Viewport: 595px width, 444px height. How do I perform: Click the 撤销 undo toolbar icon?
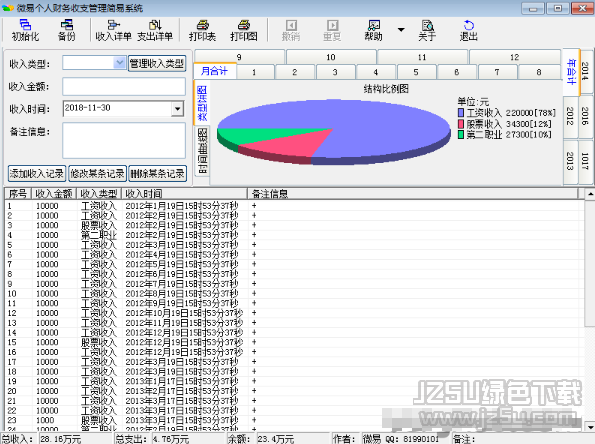(x=291, y=30)
